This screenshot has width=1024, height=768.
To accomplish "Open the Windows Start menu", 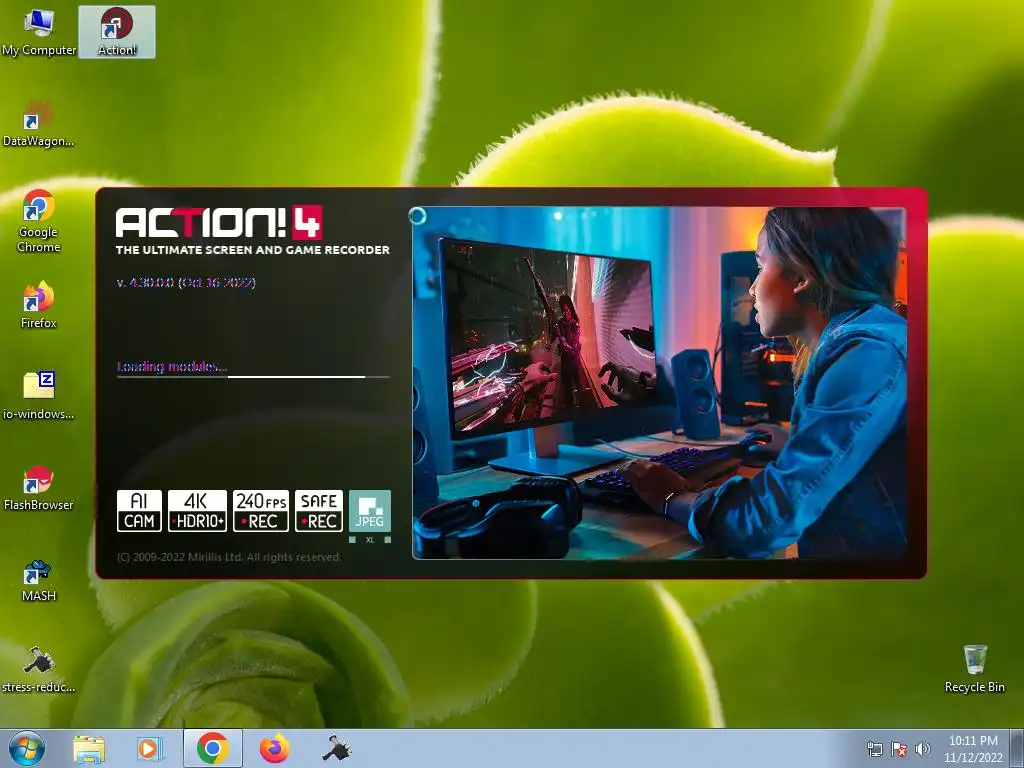I will point(26,748).
